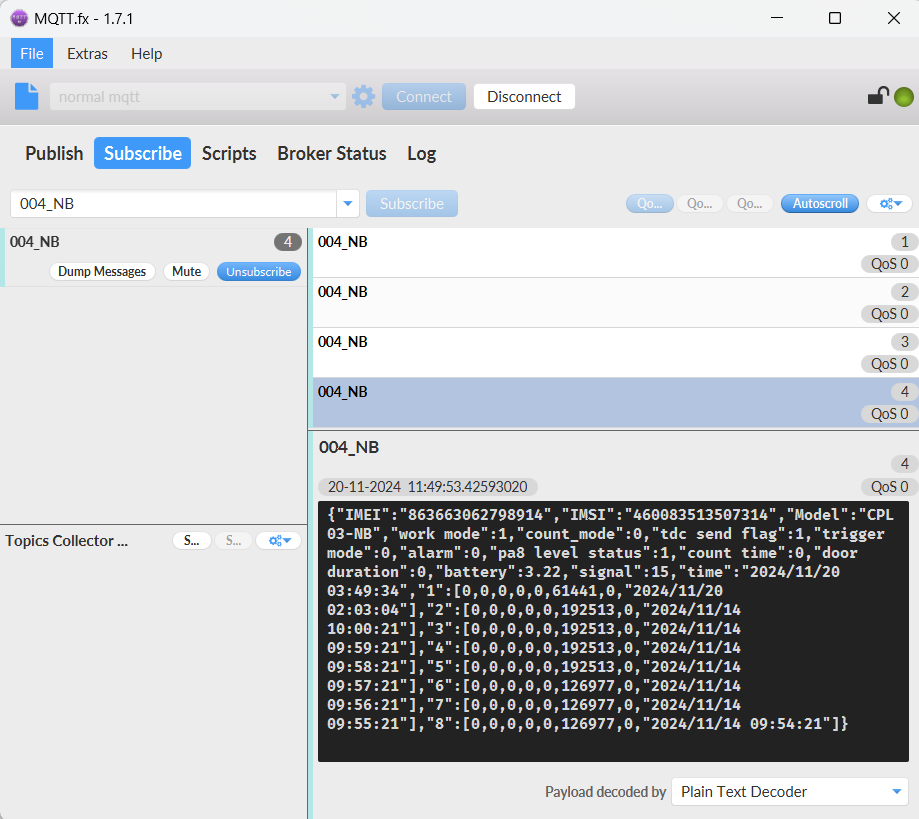Select received message number 2

click(615, 303)
